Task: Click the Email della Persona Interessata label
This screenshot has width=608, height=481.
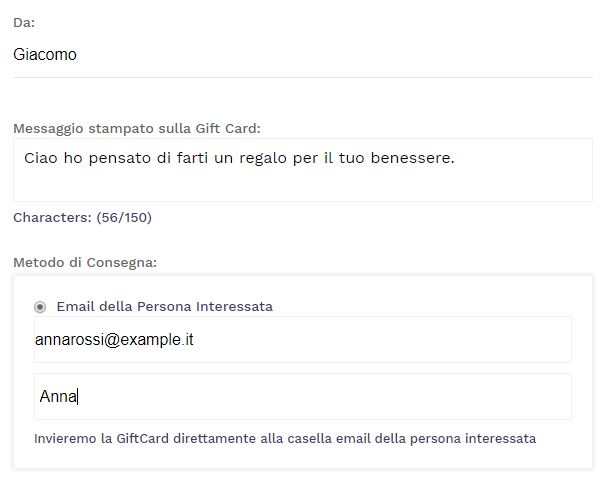Action: [165, 307]
